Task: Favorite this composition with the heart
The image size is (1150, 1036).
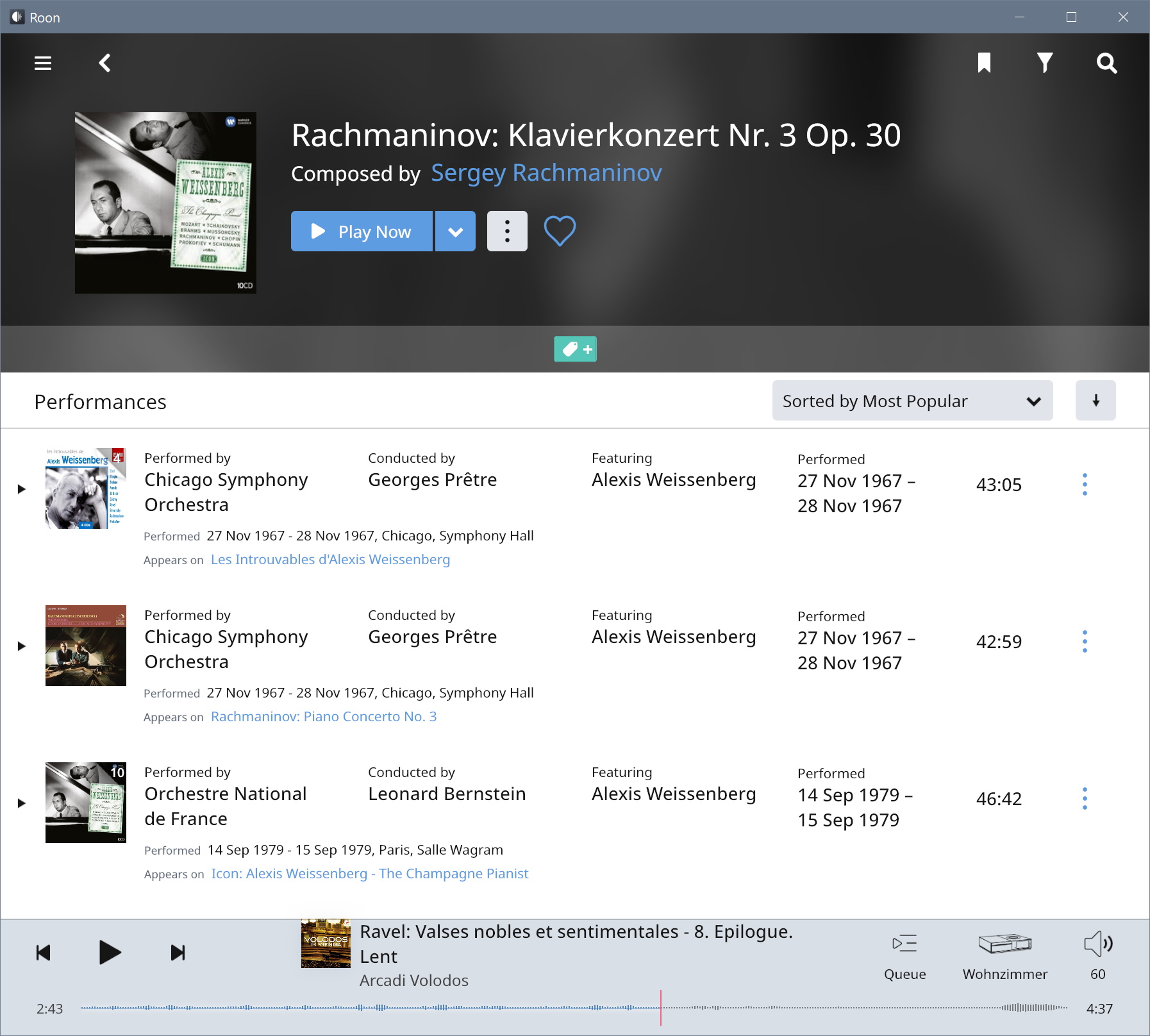Action: tap(560, 231)
